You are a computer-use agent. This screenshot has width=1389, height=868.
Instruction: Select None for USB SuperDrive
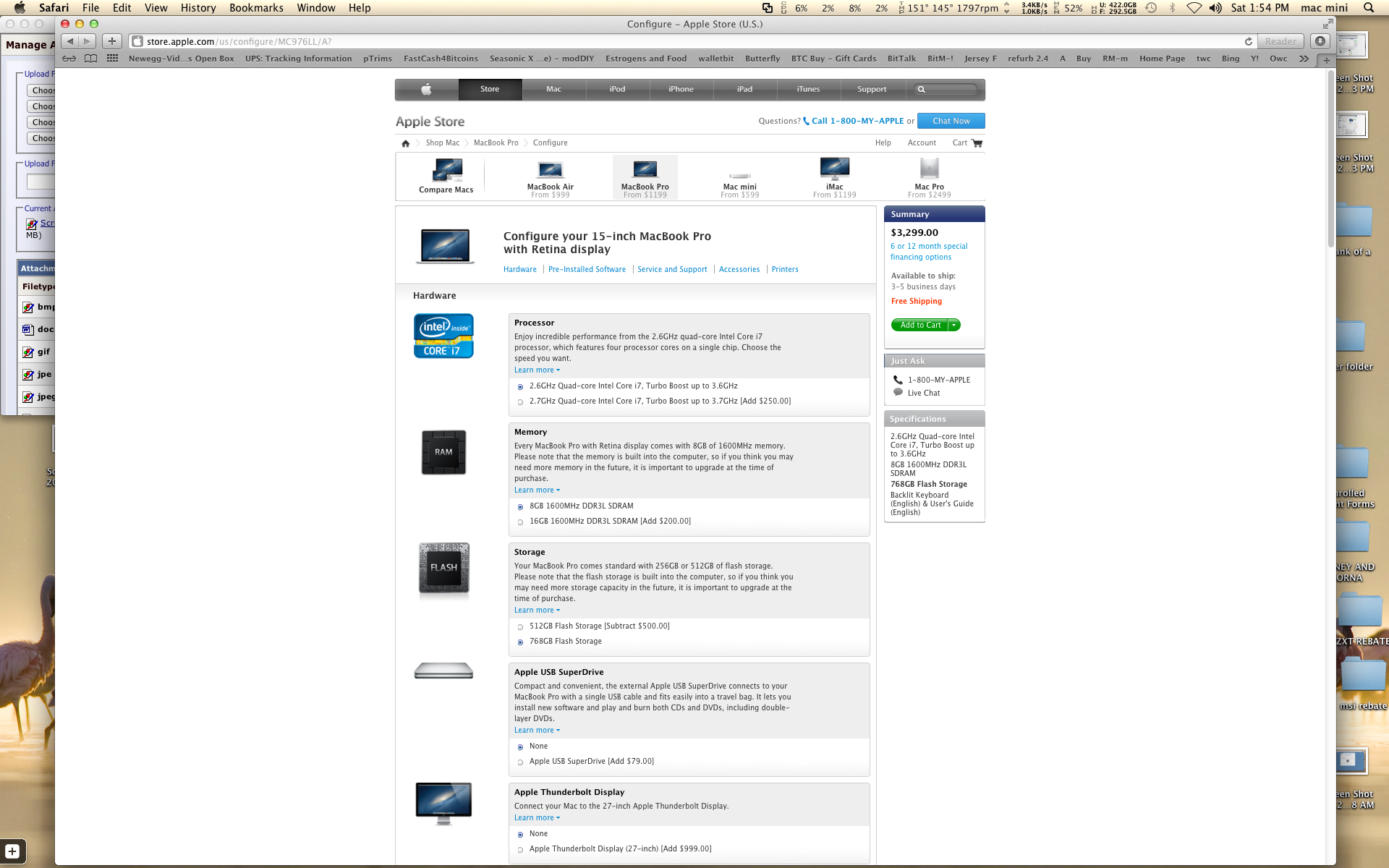[520, 747]
